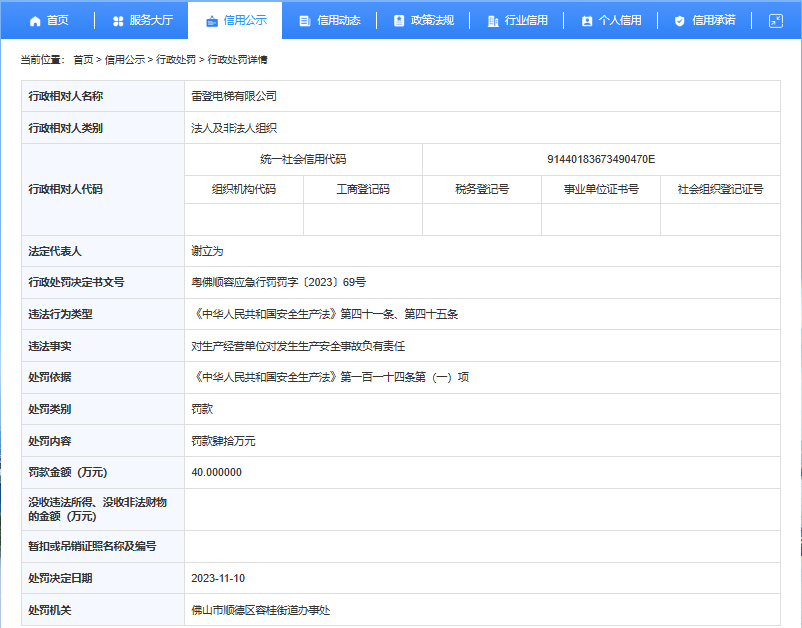The image size is (802, 628).
Task: Click the 信用公示 breadcrumb link
Action: (x=125, y=60)
